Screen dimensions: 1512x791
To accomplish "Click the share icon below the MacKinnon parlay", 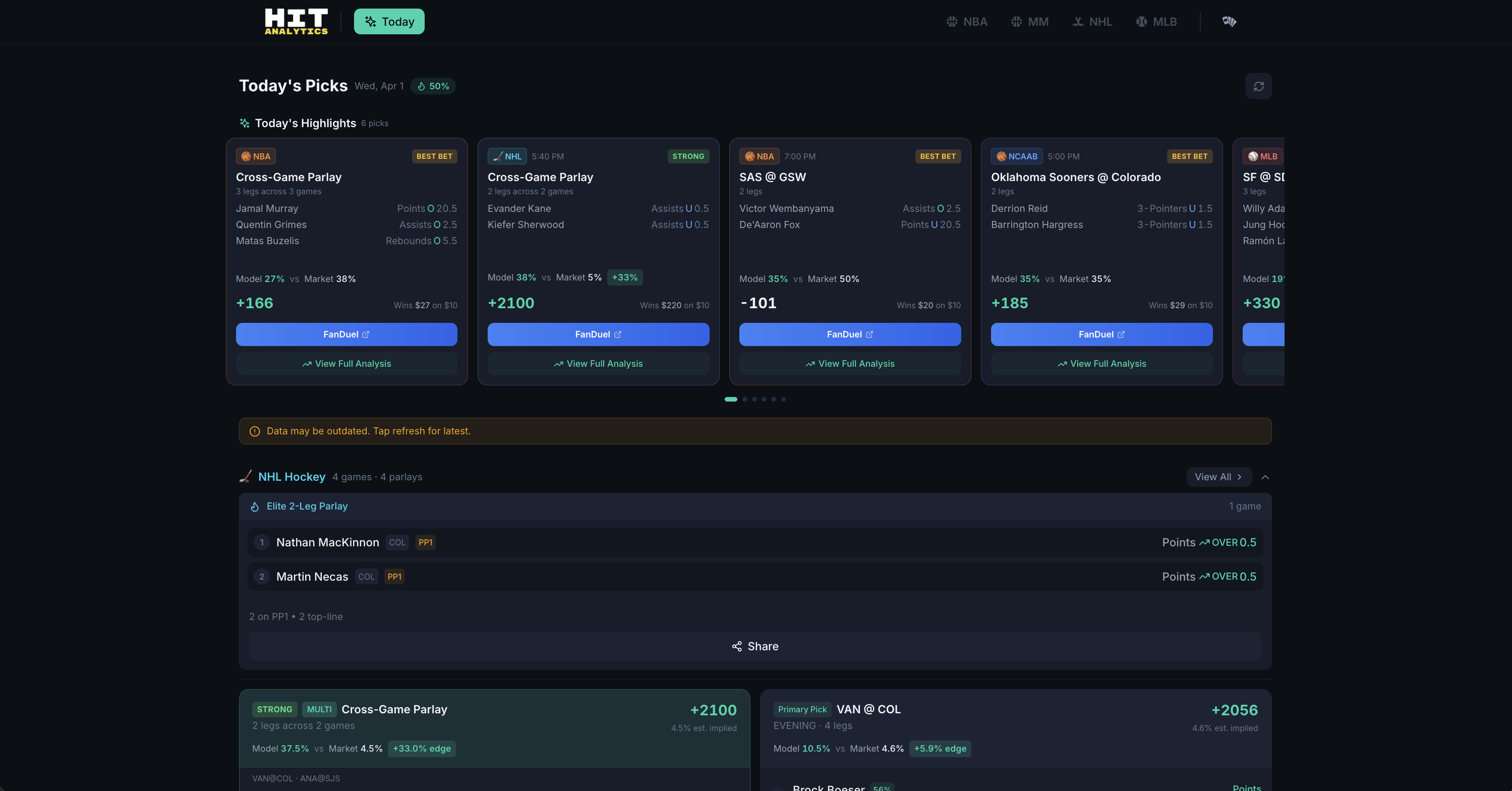I will point(737,646).
